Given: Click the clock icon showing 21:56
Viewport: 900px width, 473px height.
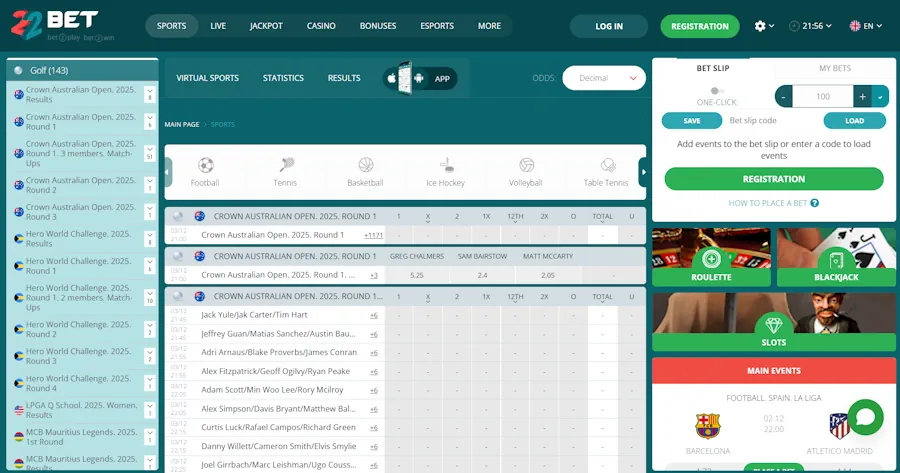Looking at the screenshot, I should [x=794, y=26].
